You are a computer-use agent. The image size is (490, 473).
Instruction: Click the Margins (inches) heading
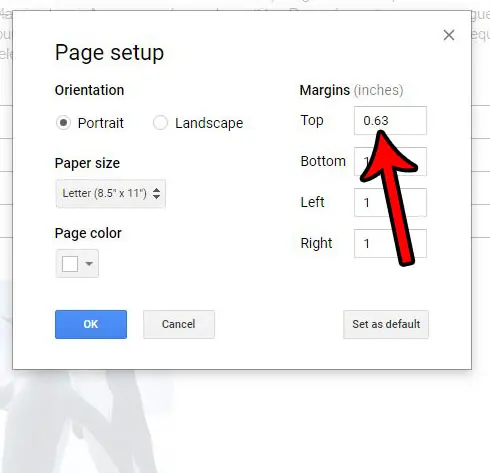pyautogui.click(x=352, y=90)
